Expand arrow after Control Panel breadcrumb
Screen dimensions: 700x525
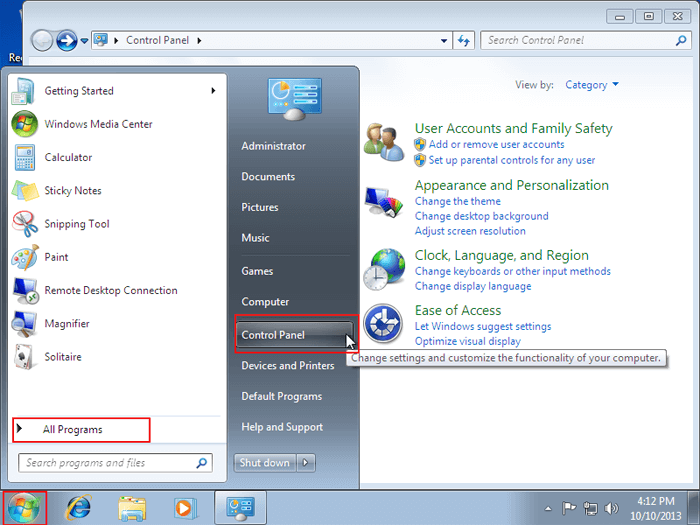(199, 41)
